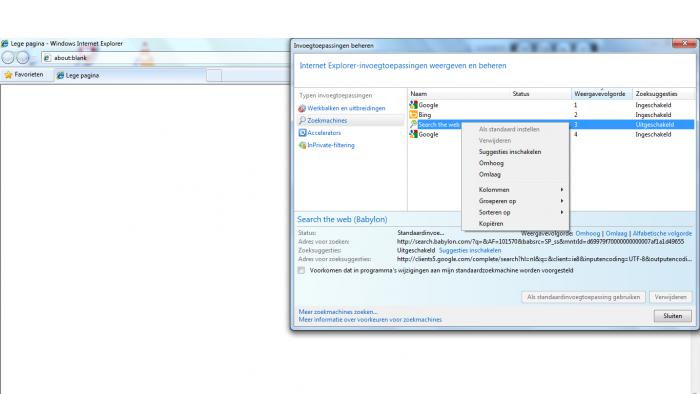Image resolution: width=700 pixels, height=394 pixels.
Task: Click the Ingeschakeld cell in the Bing row
Action: point(653,115)
